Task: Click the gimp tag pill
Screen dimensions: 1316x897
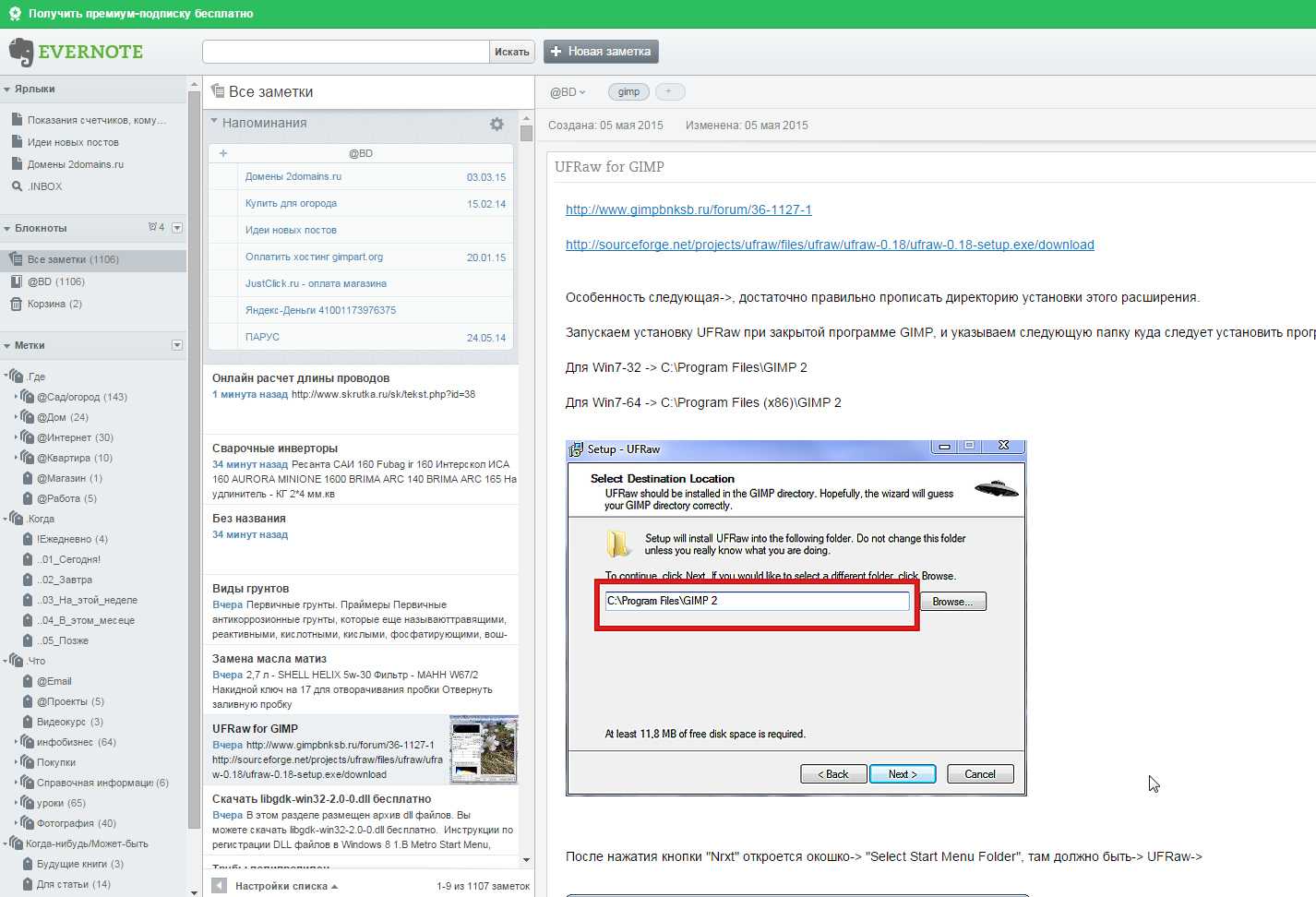Action: click(628, 91)
